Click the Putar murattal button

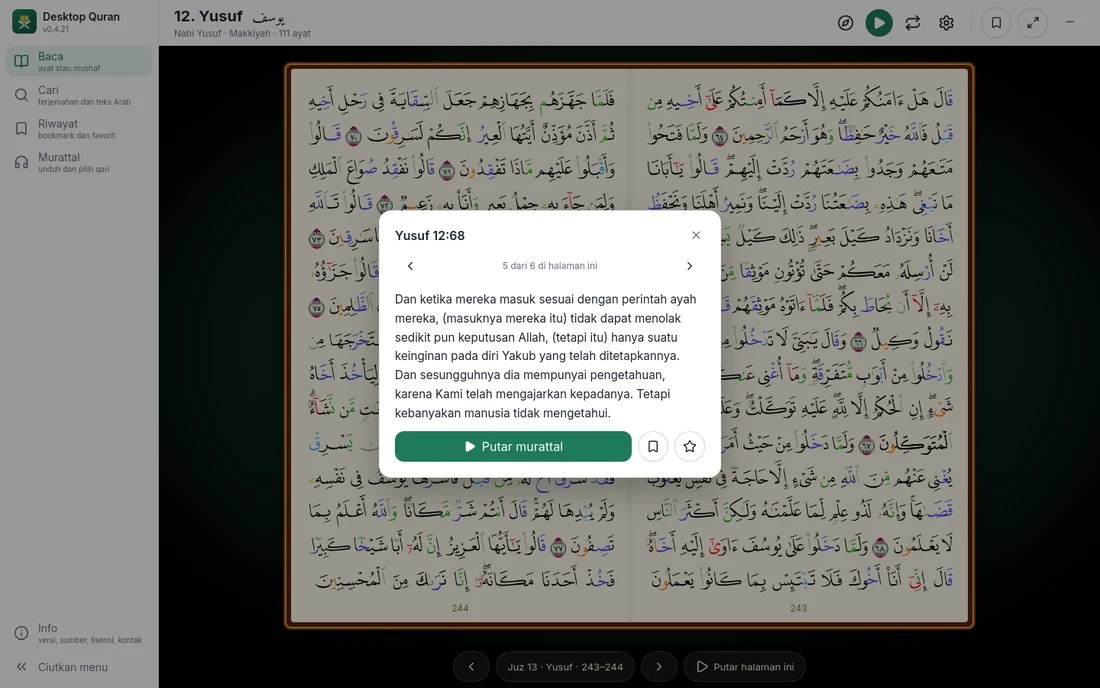pos(513,446)
